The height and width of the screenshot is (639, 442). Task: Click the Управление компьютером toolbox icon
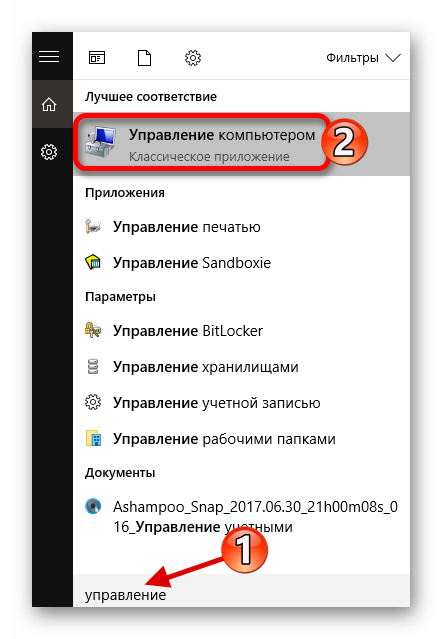tap(101, 143)
